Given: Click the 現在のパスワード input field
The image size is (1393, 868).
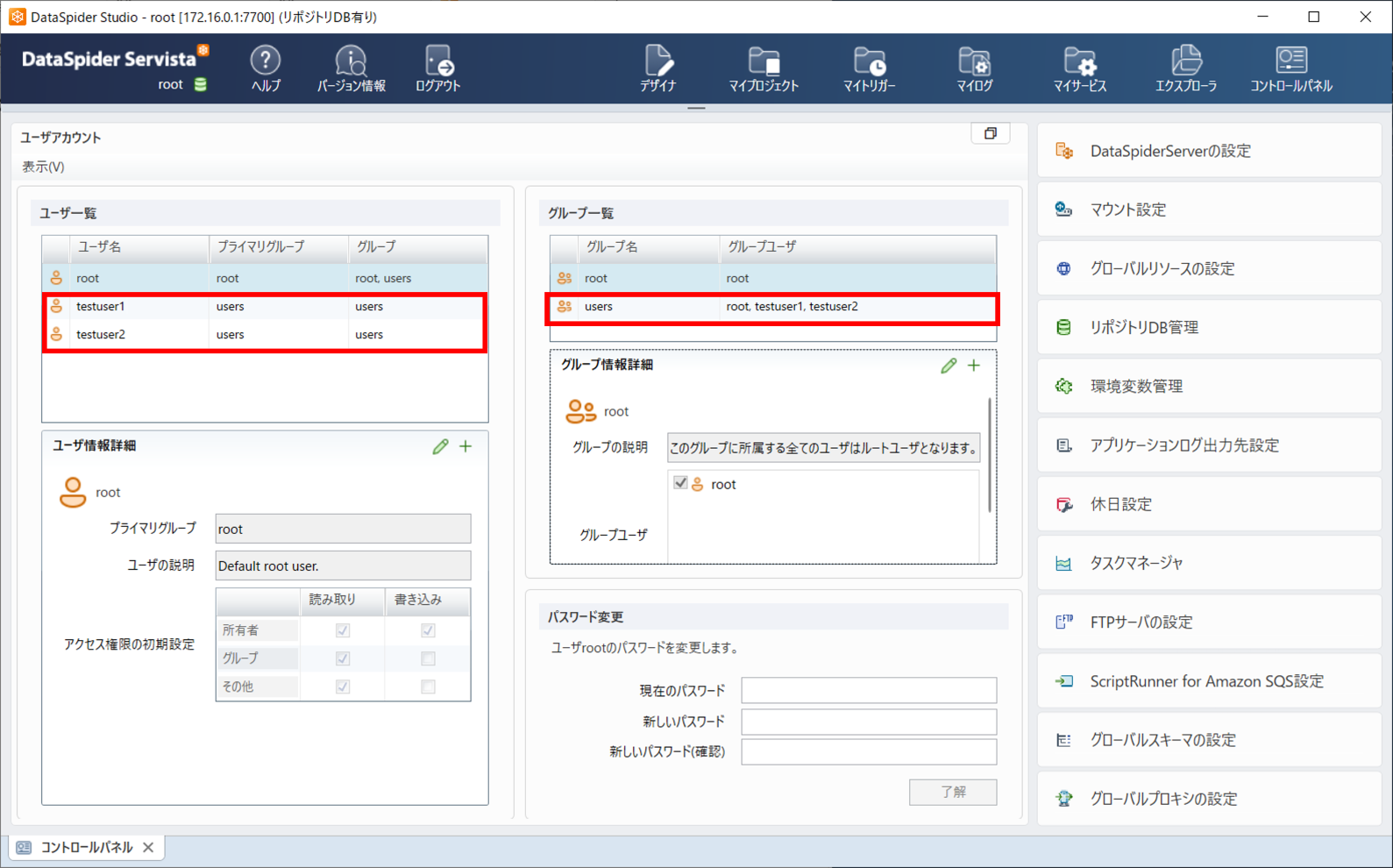Looking at the screenshot, I should click(x=869, y=690).
